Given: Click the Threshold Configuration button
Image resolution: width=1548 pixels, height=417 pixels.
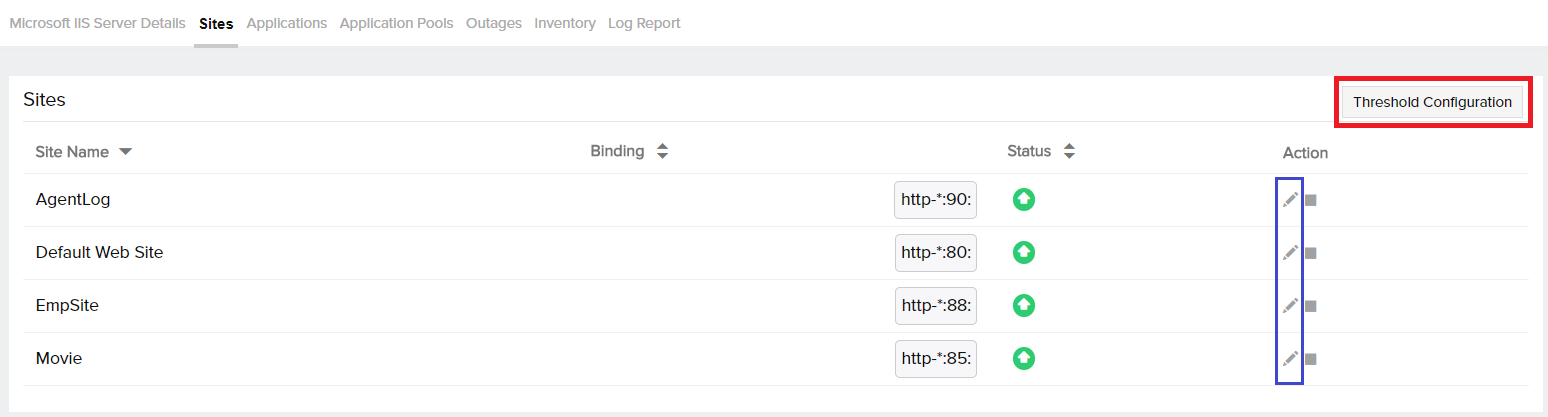Looking at the screenshot, I should click(x=1432, y=102).
